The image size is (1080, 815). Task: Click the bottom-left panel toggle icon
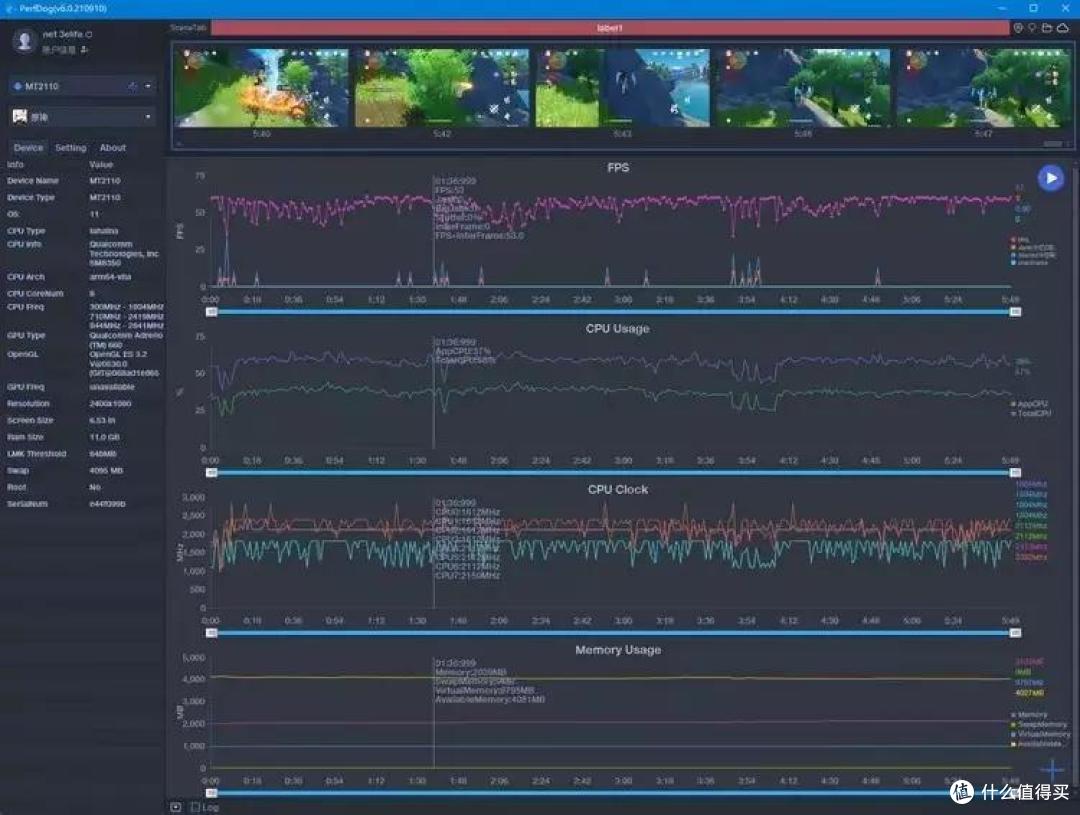coord(176,807)
